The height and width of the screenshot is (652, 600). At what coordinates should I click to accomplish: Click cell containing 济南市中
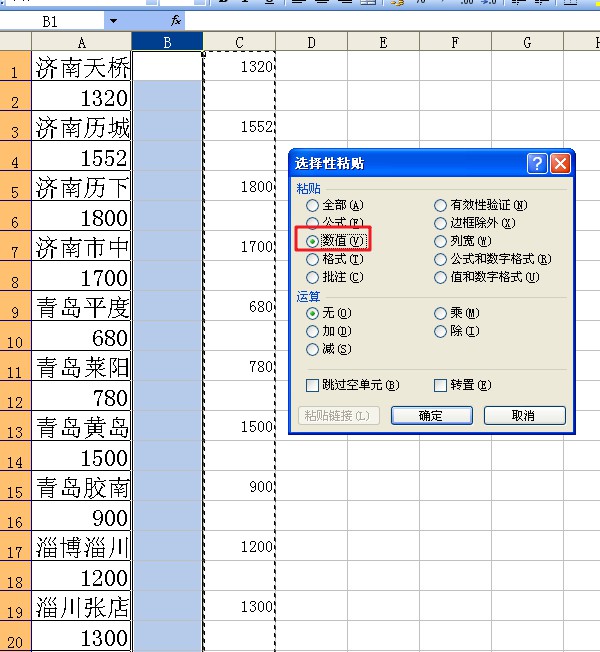81,246
